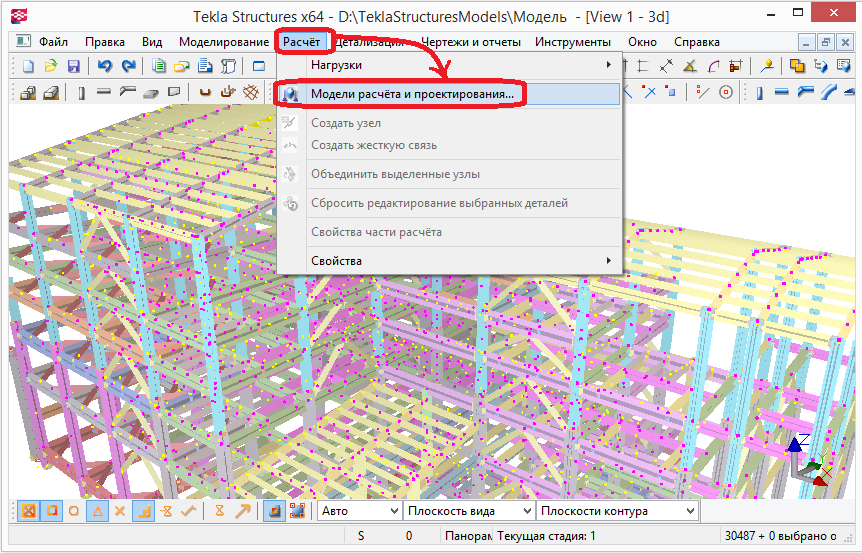
Task: Open the Файл menu
Action: click(x=53, y=42)
